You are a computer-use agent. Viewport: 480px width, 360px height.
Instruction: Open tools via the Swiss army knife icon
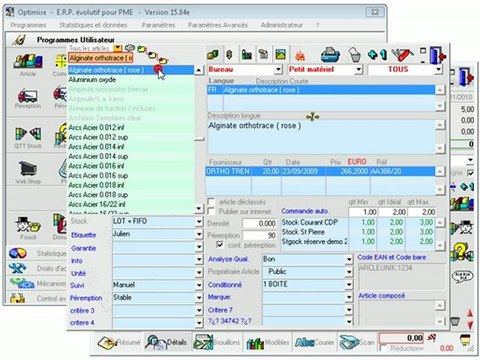point(402,54)
